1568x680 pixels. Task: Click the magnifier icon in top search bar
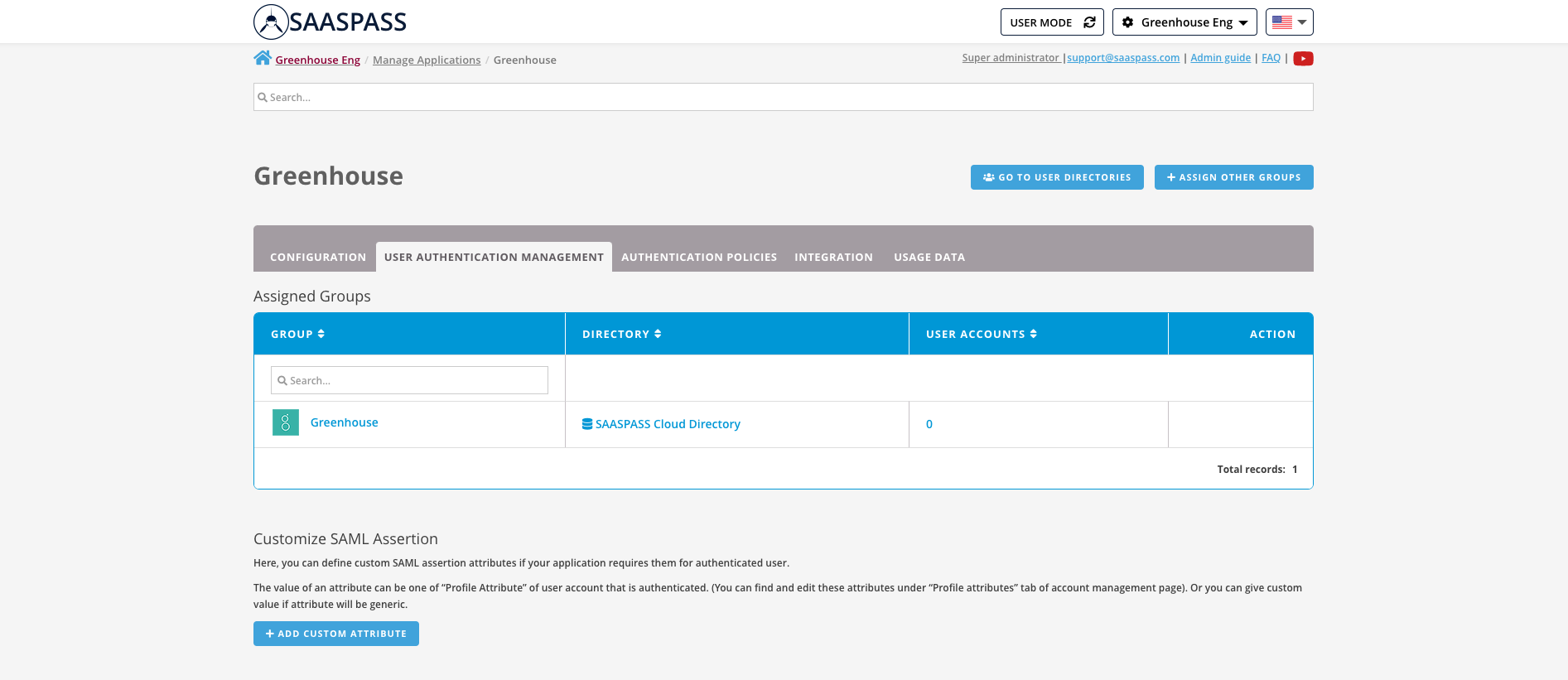[x=263, y=97]
